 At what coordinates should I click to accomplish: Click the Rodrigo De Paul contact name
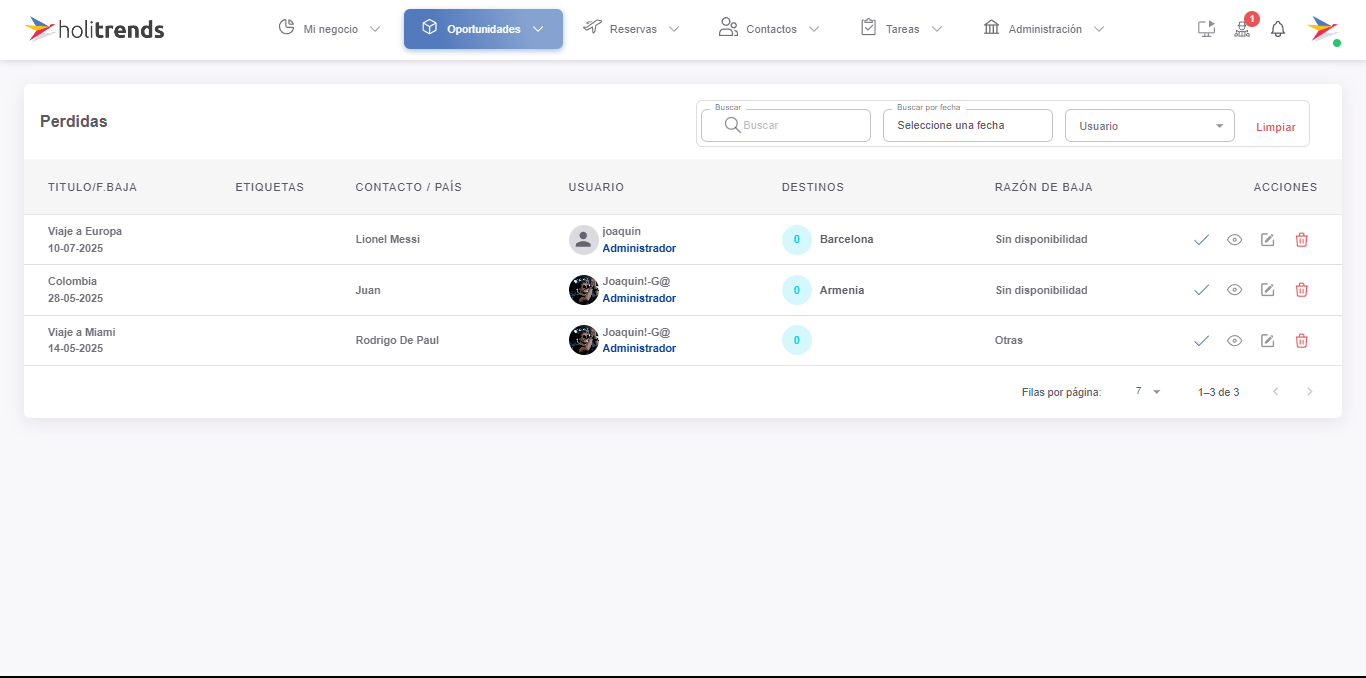(397, 340)
